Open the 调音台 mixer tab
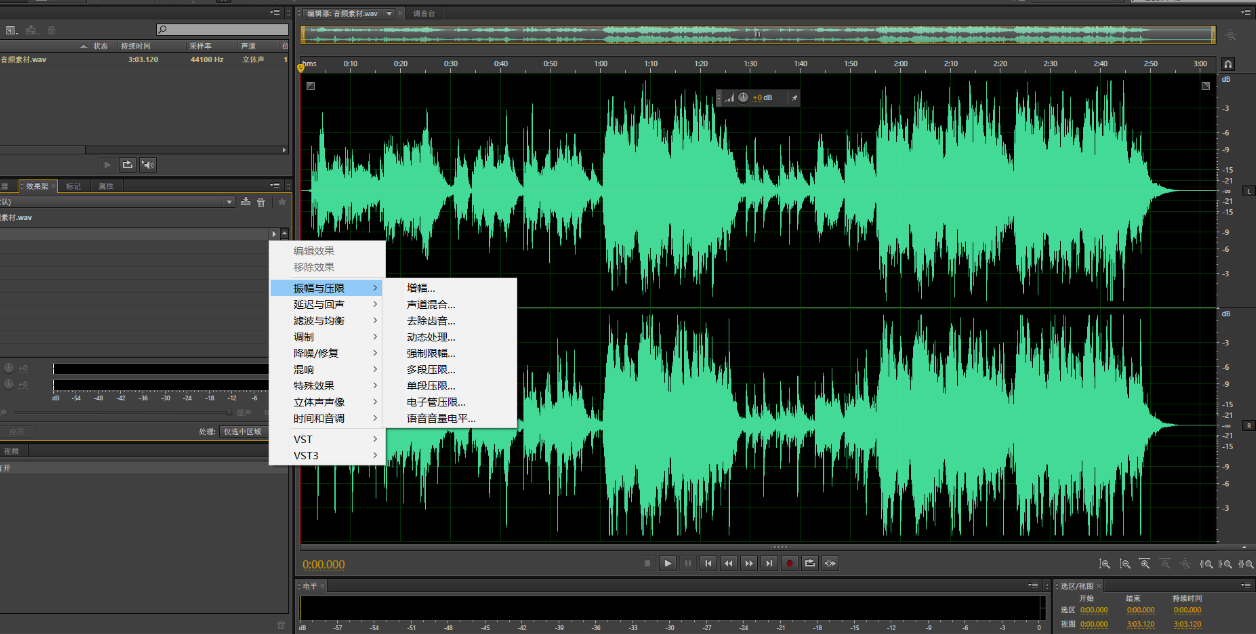The height and width of the screenshot is (634, 1256). tap(424, 14)
